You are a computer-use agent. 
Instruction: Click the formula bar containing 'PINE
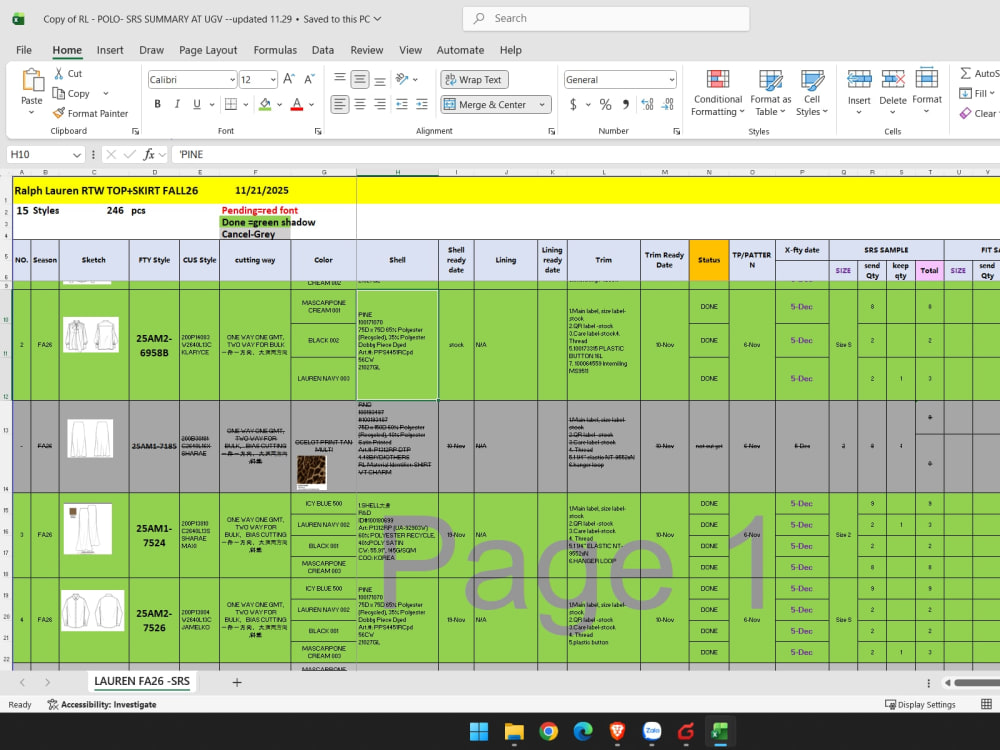click(585, 154)
